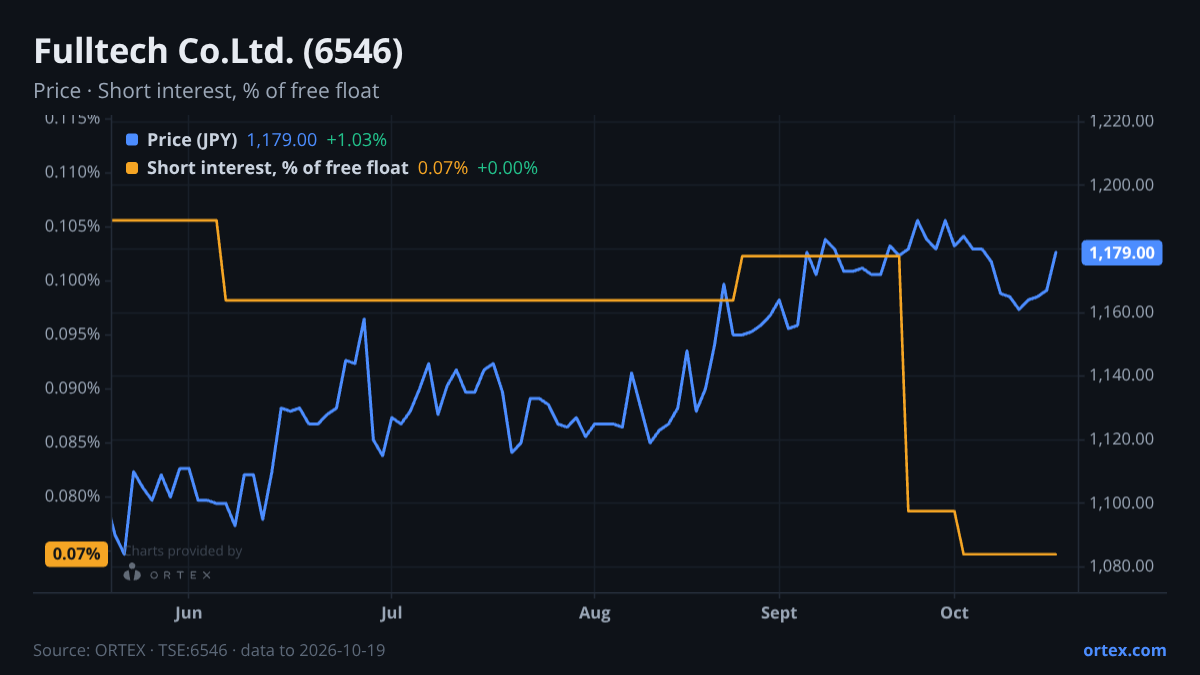Click the 0.105% left axis label
The width and height of the screenshot is (1200, 675).
pos(73,226)
